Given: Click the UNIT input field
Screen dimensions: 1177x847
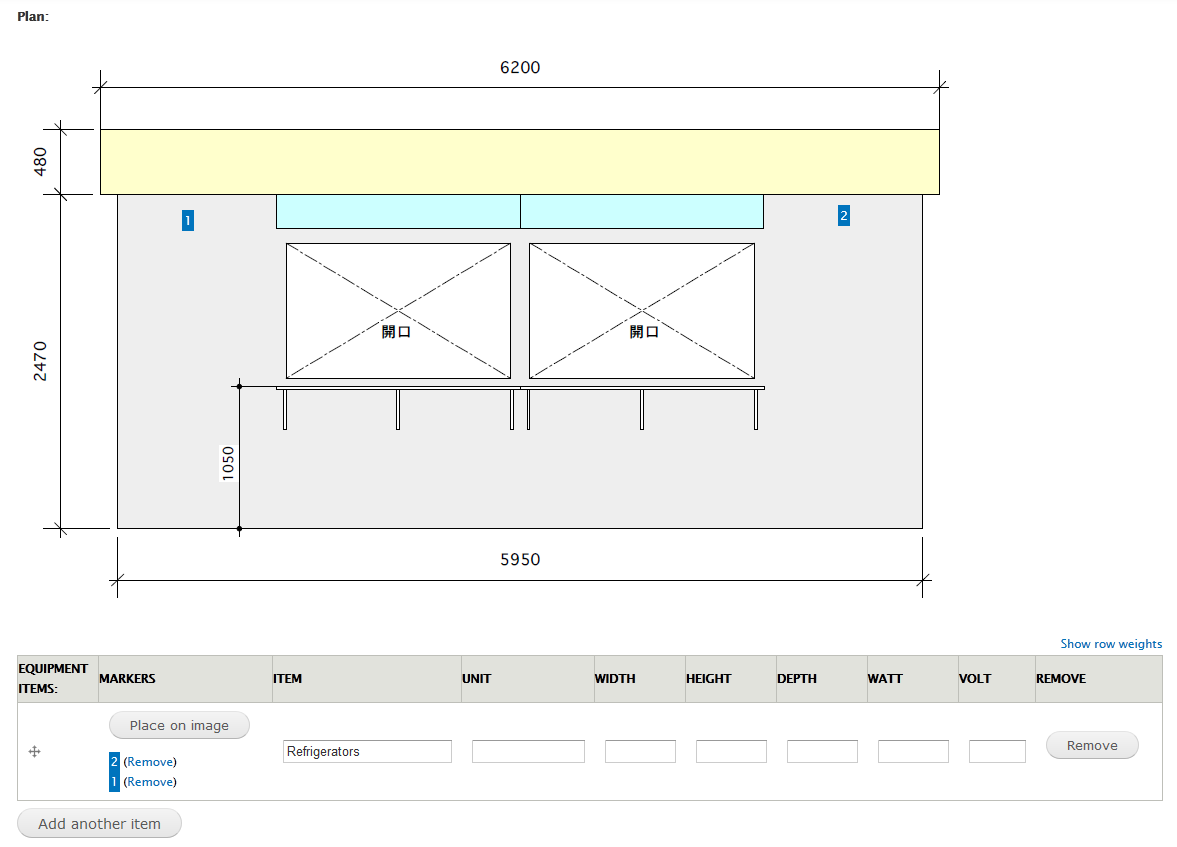Looking at the screenshot, I should [528, 751].
